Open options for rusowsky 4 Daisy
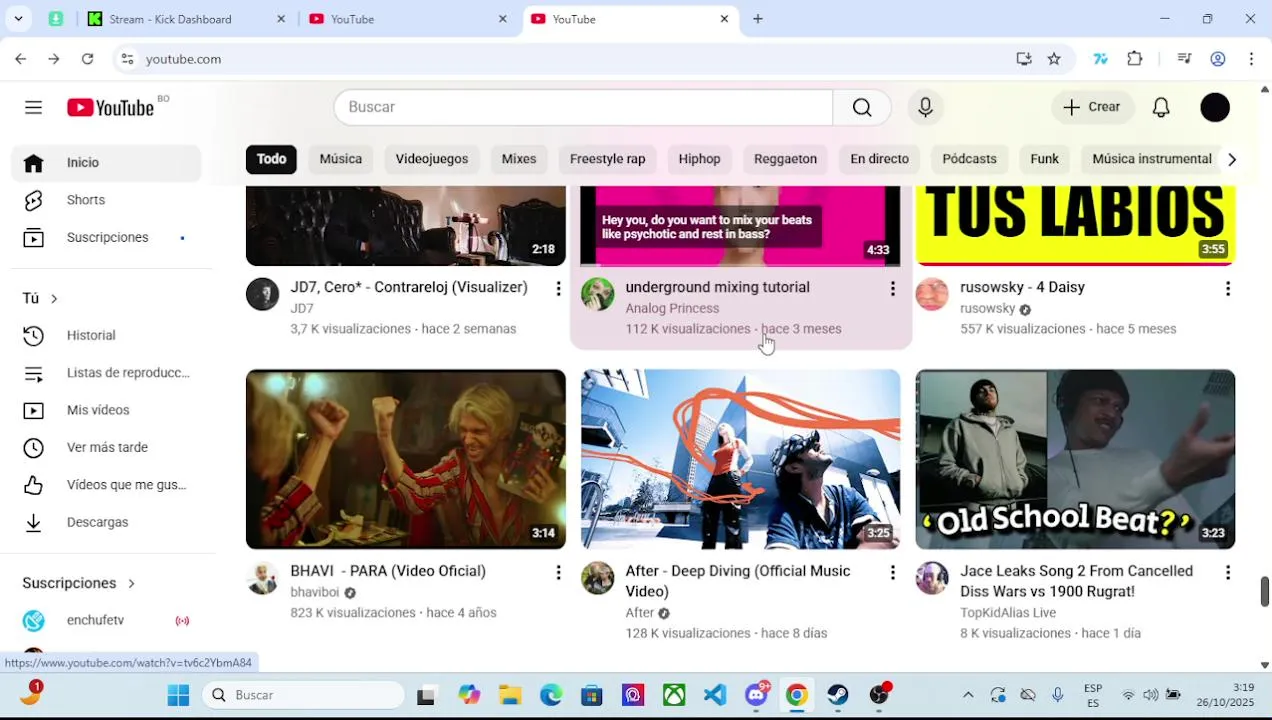This screenshot has width=1272, height=720. pos(1228,289)
